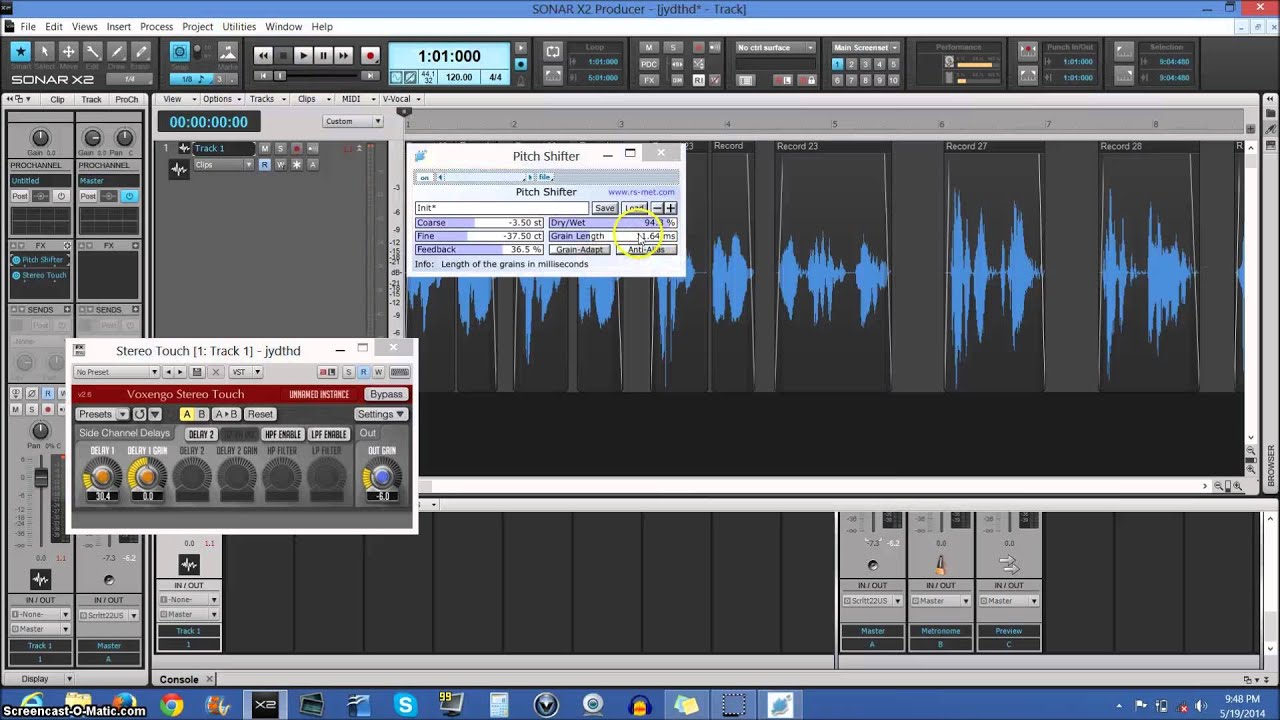This screenshot has height=720, width=1280.
Task: Open the Custom track control dropdown
Action: click(x=353, y=121)
